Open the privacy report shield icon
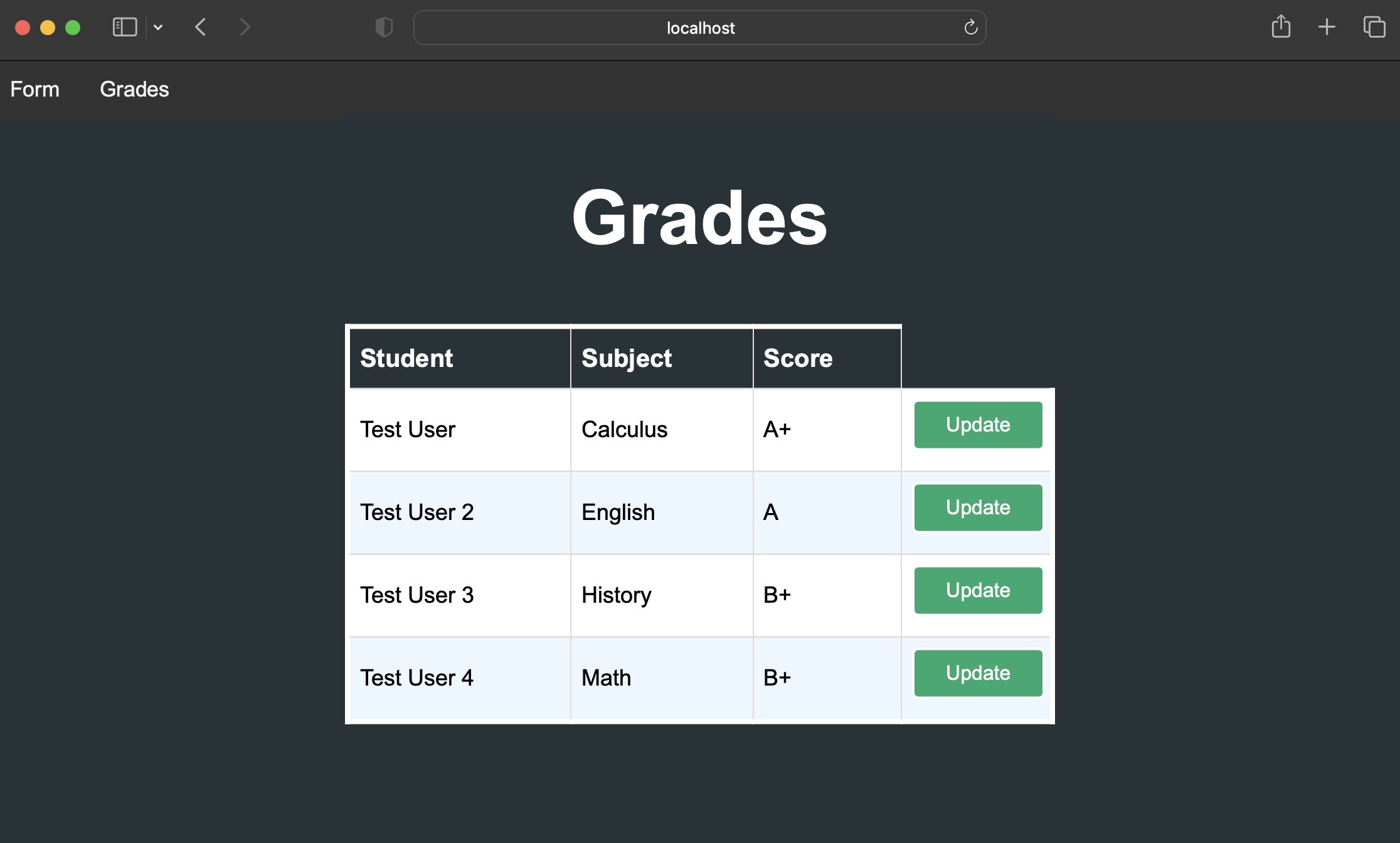The image size is (1400, 843). (x=384, y=27)
